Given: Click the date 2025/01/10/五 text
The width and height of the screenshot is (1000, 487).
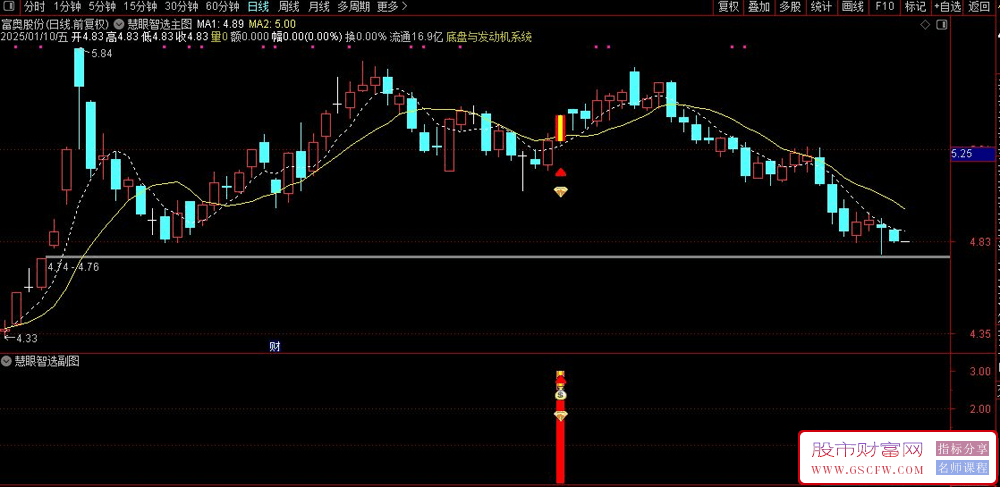Looking at the screenshot, I should click(34, 37).
